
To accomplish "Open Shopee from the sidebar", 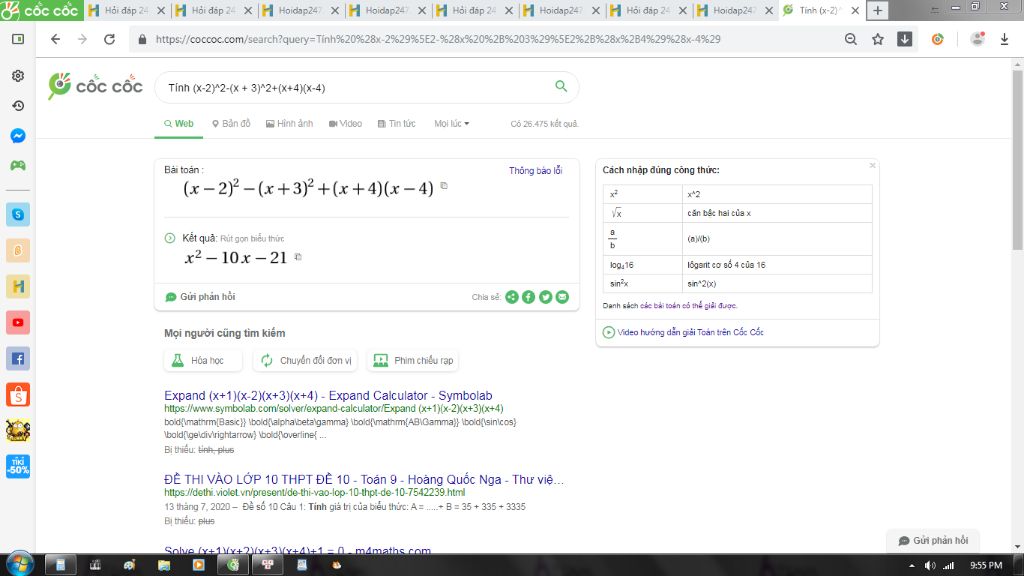I will pyautogui.click(x=18, y=394).
